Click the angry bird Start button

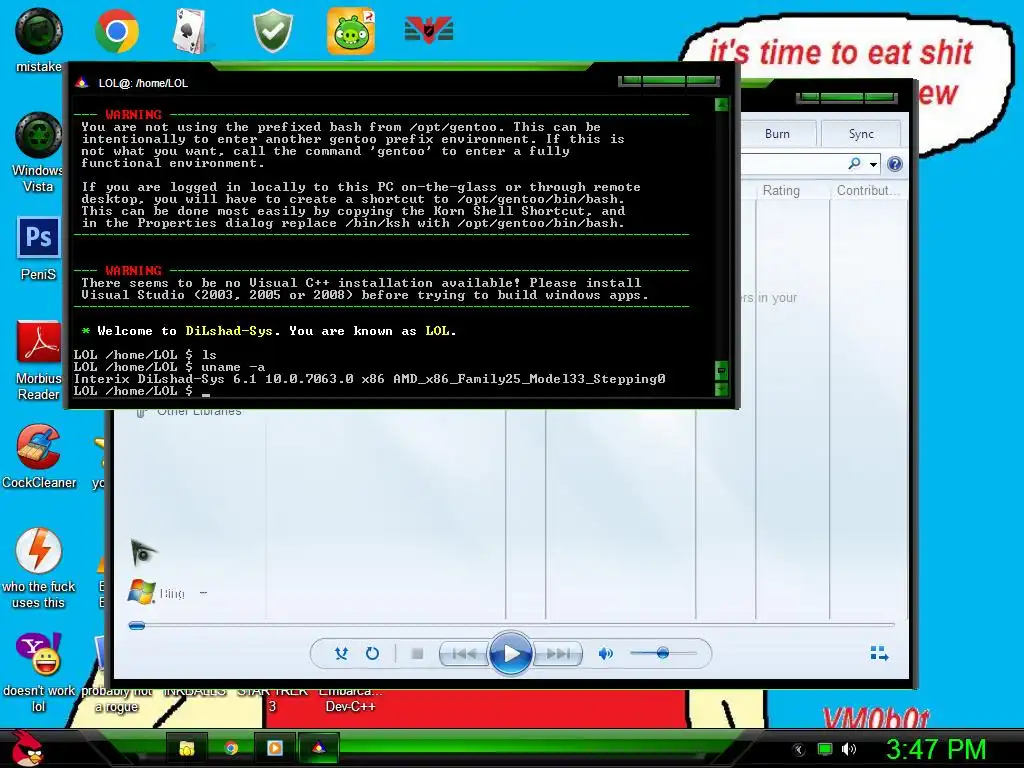coord(27,748)
